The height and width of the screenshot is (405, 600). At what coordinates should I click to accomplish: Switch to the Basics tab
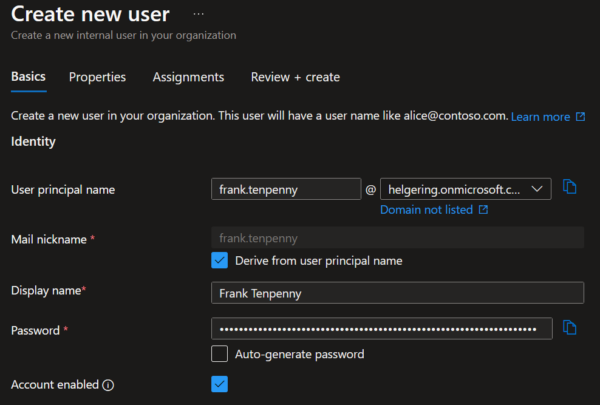click(x=28, y=77)
